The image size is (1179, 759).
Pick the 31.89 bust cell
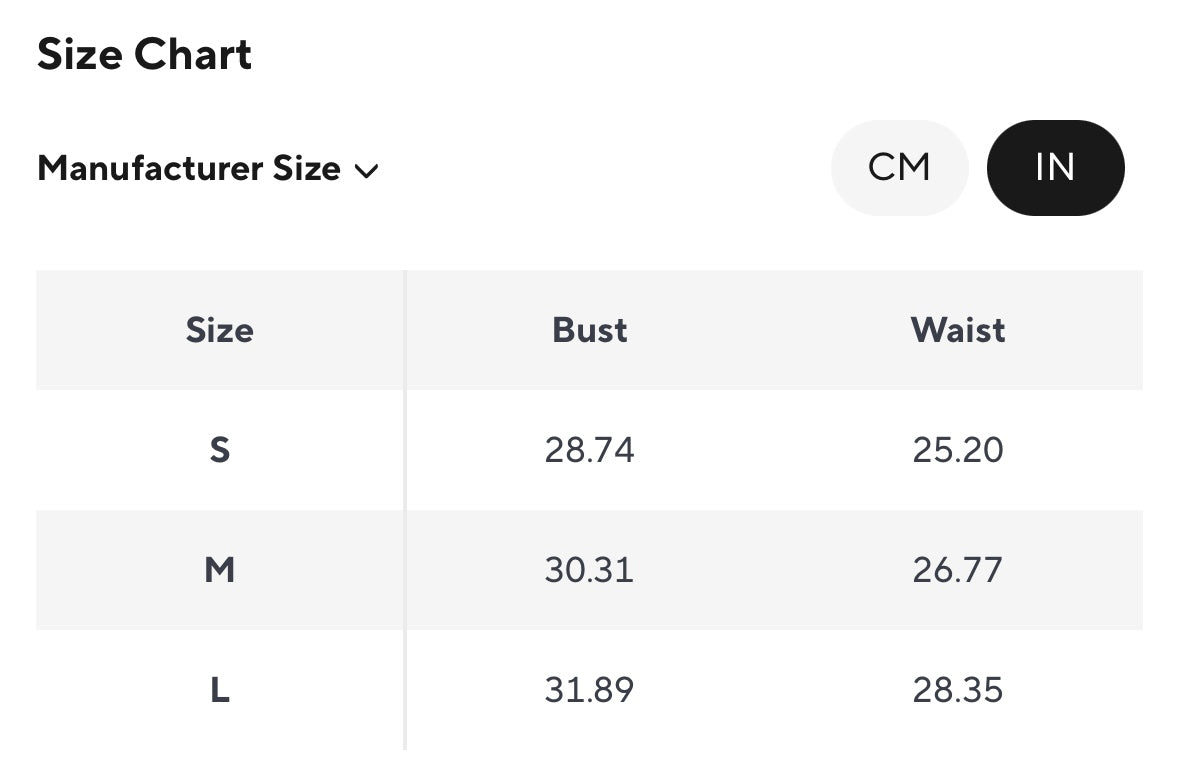[589, 690]
